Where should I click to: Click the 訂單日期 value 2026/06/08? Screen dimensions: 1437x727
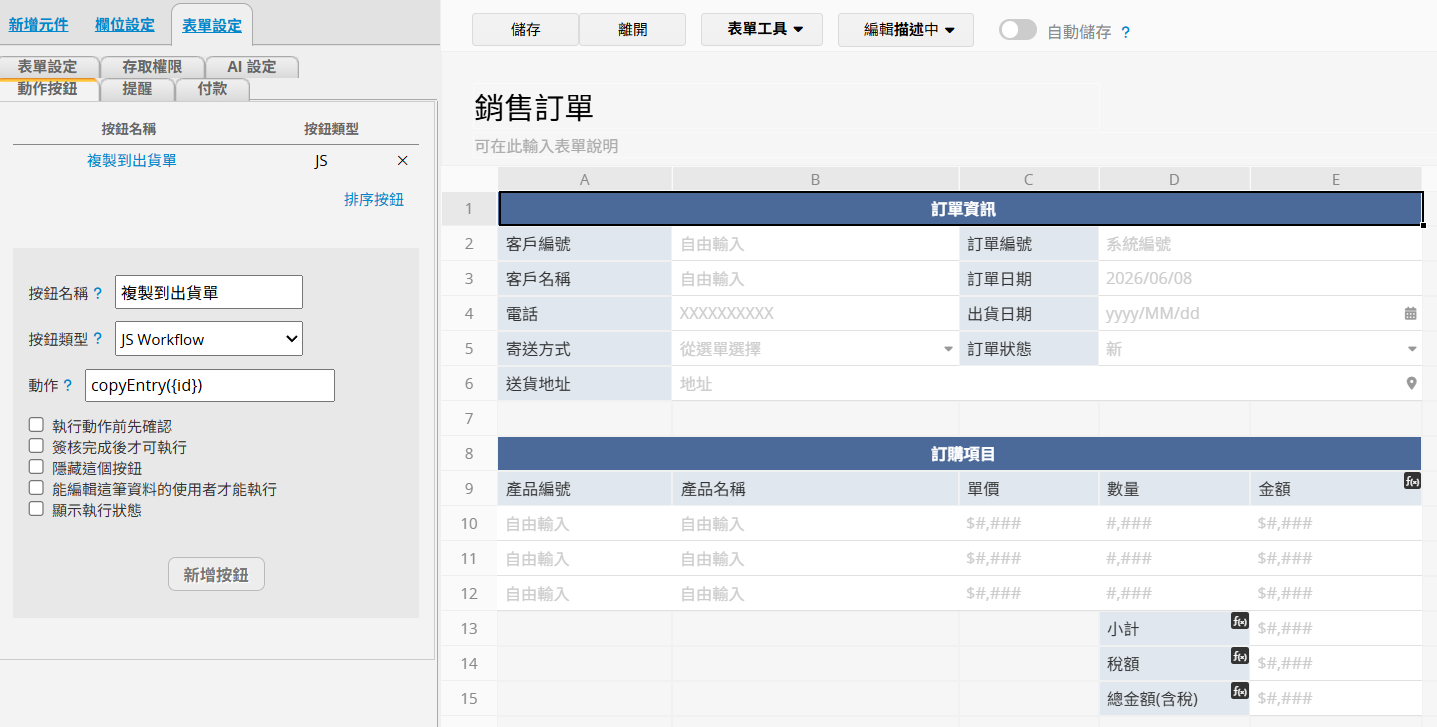click(1260, 279)
